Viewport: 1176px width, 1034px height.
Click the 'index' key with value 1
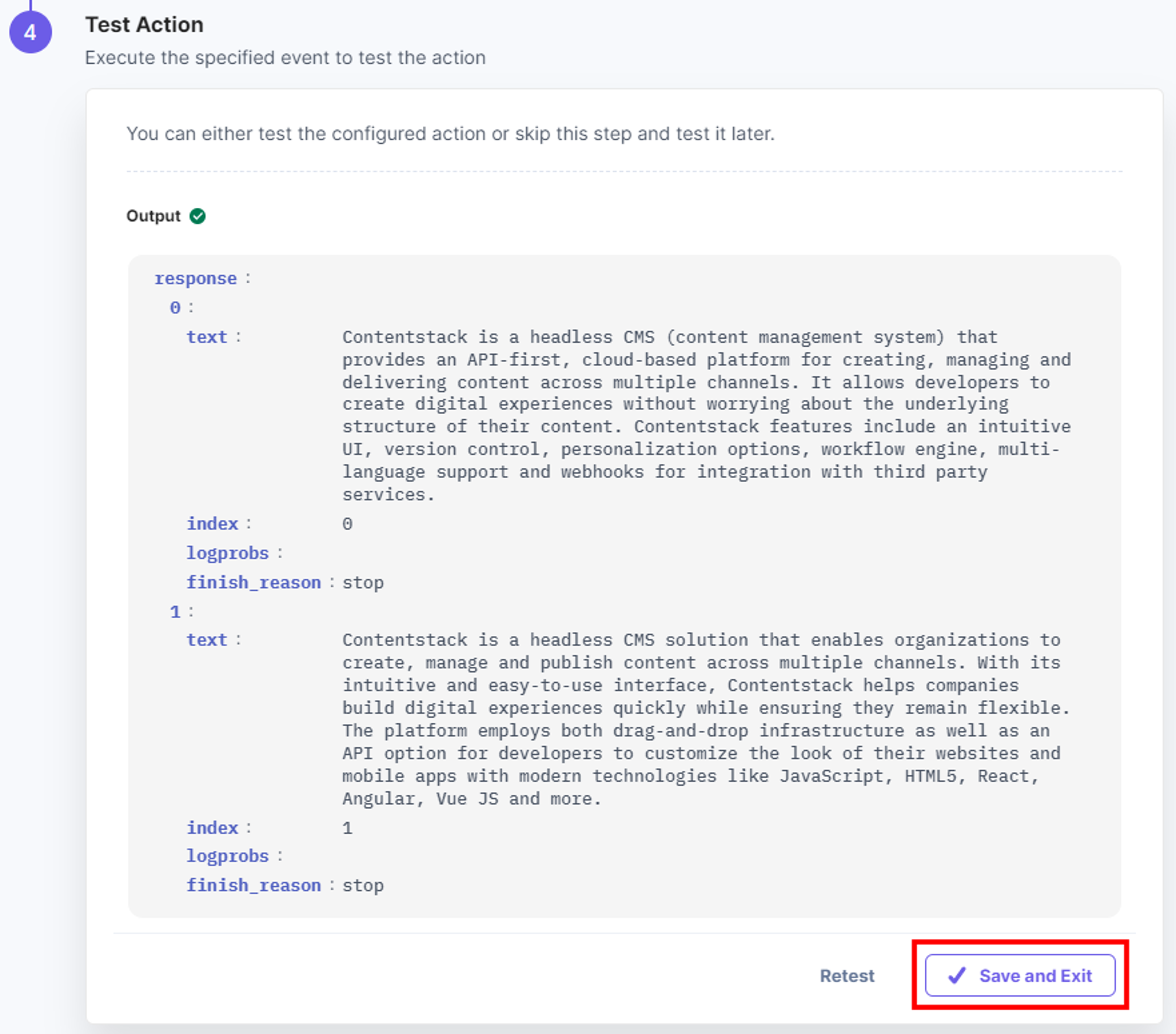(x=212, y=828)
